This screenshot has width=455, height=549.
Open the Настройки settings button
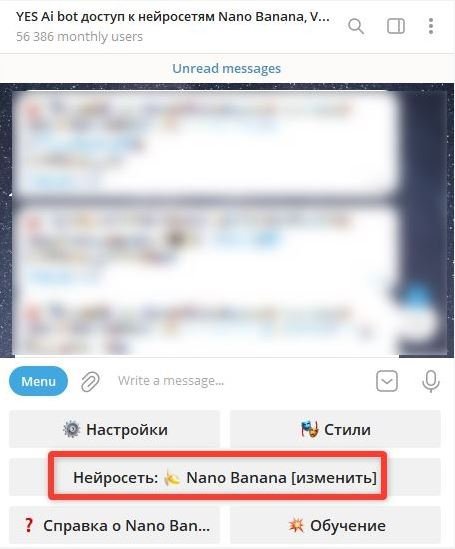(114, 429)
